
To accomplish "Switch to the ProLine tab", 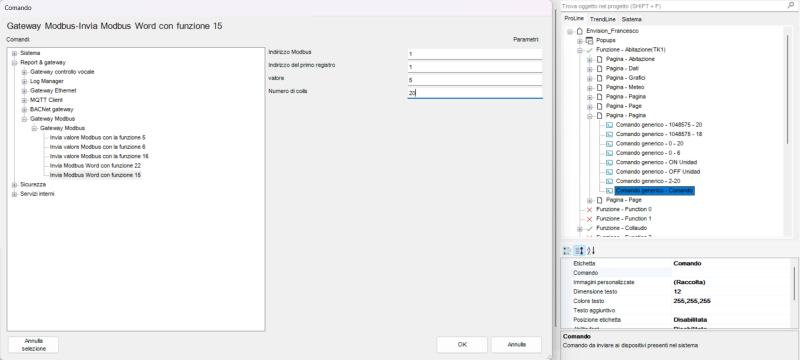I will coord(574,19).
